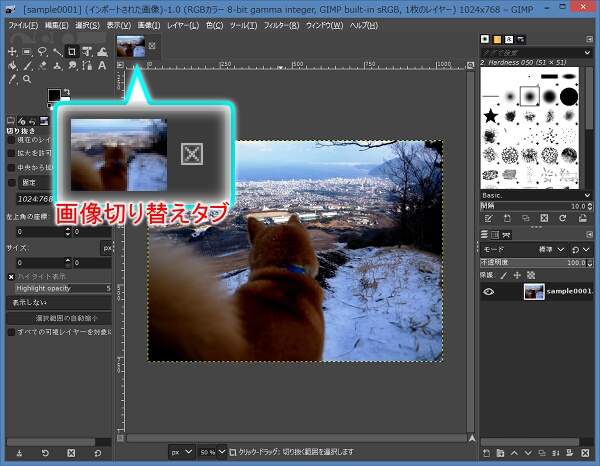Delete the current layer

[585, 453]
